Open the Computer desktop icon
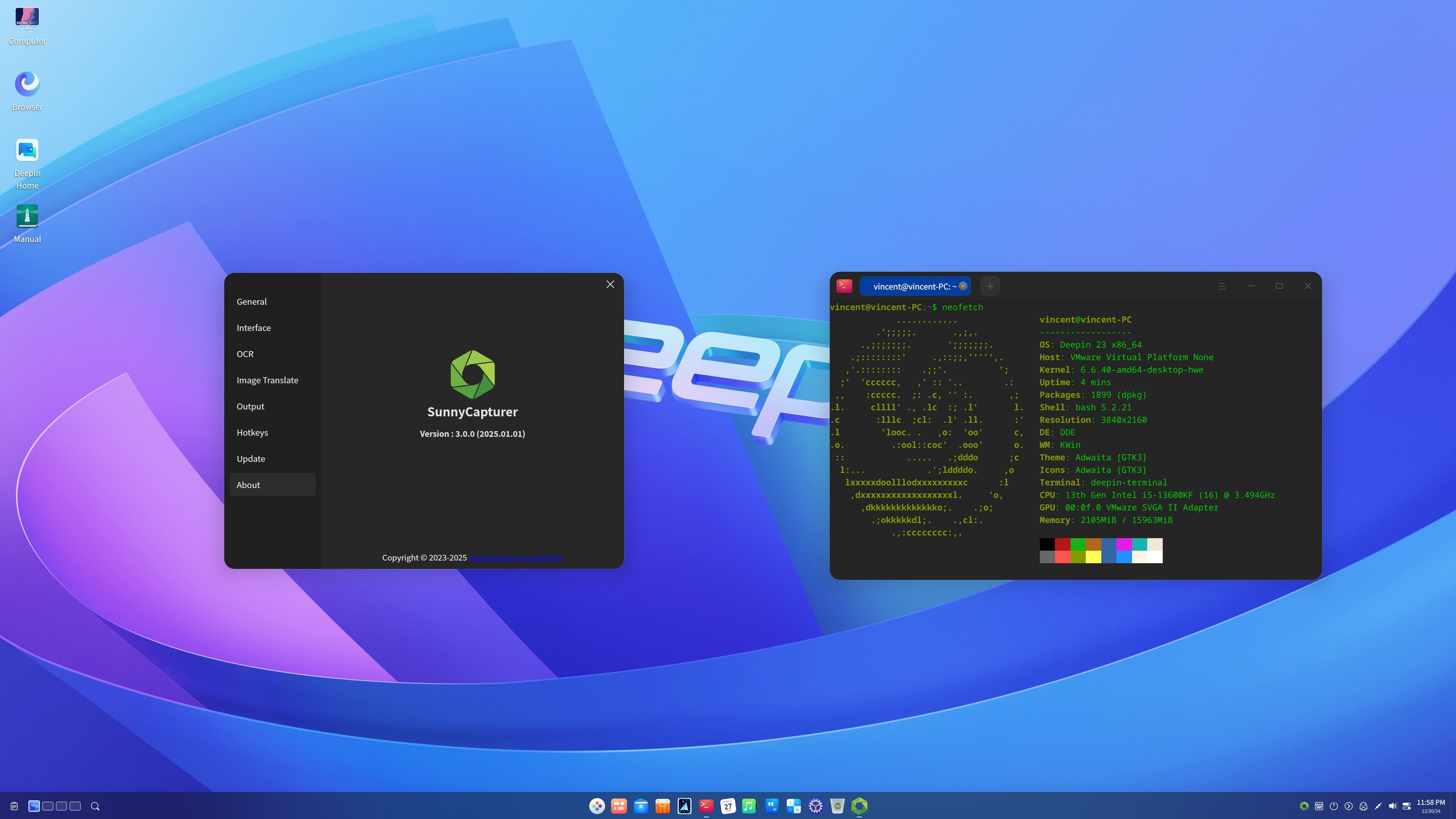Screen dimensions: 1456x819 [27, 25]
